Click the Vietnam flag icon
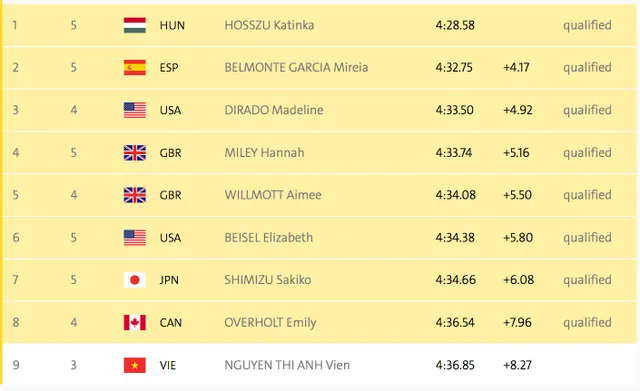The height and width of the screenshot is (391, 640). pos(135,365)
